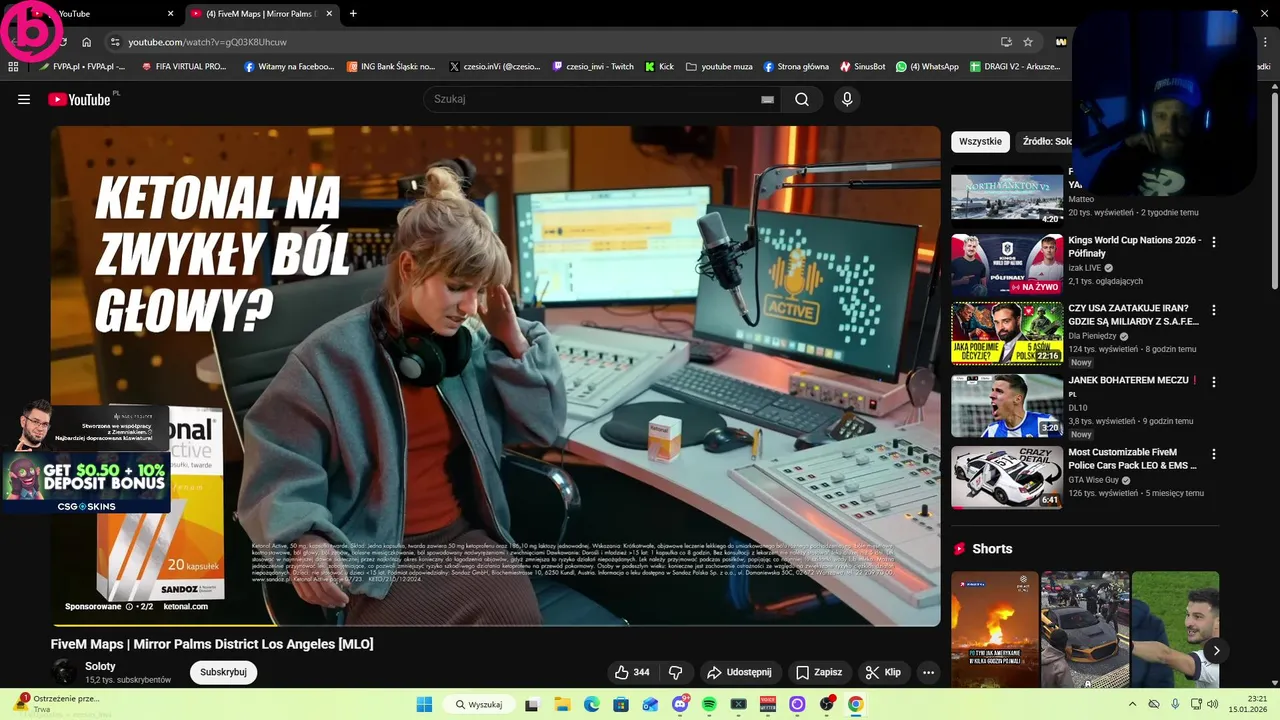Like the video with 344 likes
Screen dimensions: 1280x720
point(631,672)
